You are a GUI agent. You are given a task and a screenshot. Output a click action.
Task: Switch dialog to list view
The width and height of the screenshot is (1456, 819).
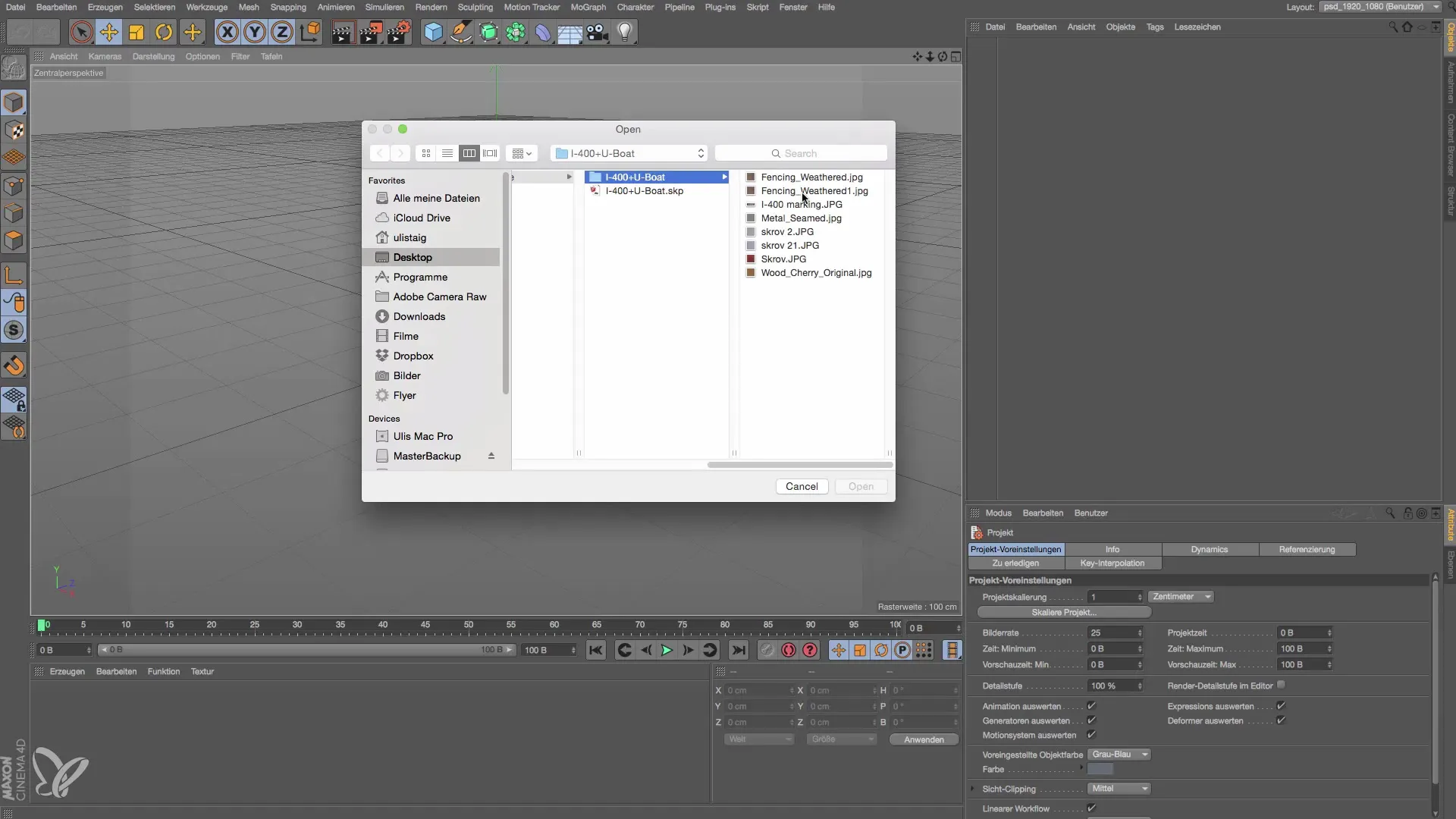447,153
